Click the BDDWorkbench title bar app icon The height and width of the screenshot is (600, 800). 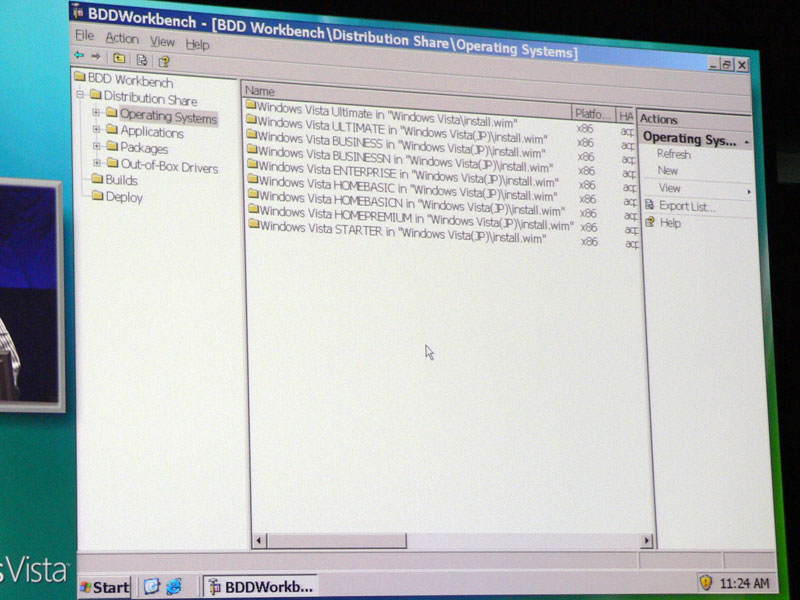click(78, 11)
